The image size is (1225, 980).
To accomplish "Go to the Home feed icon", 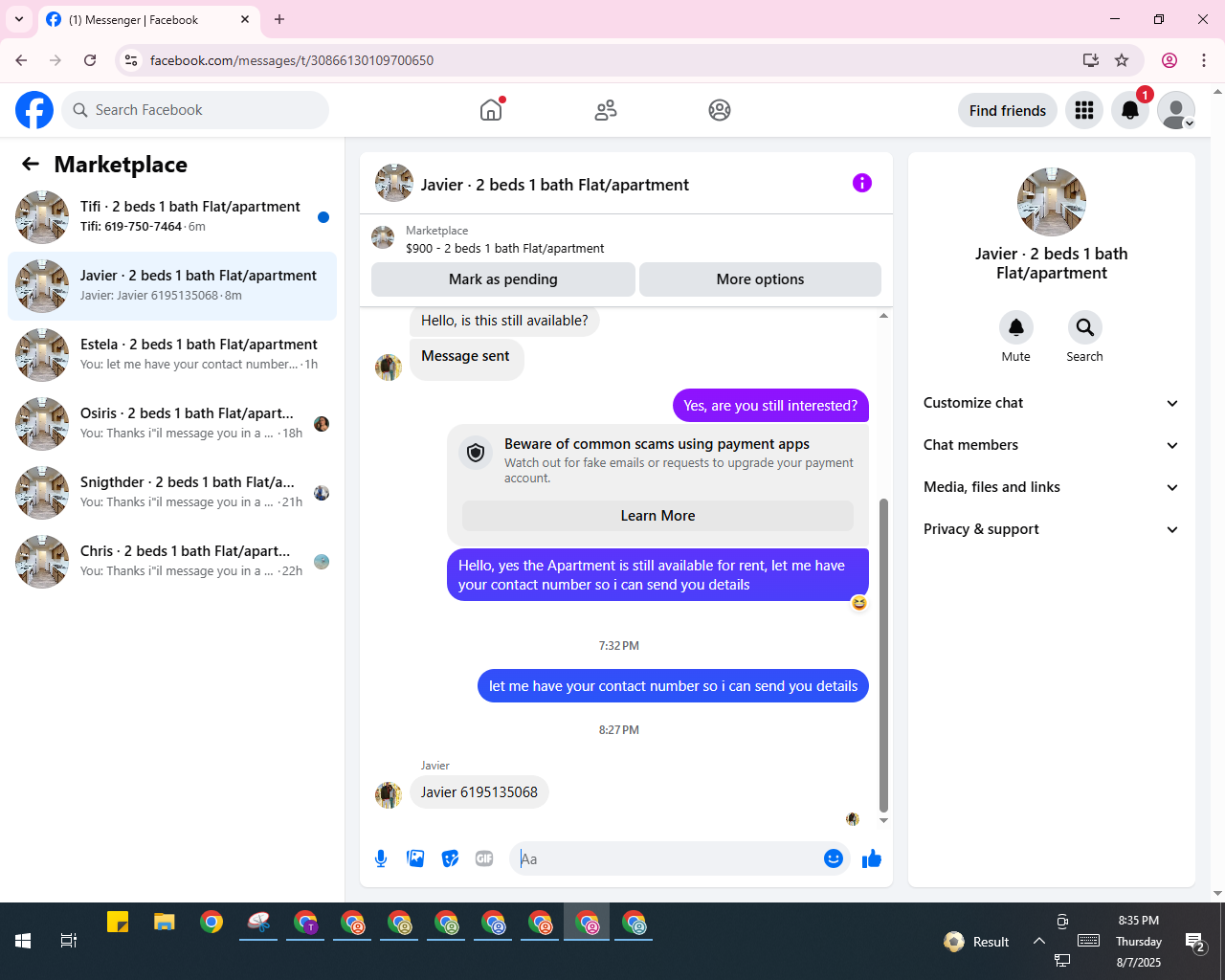I will pos(491,110).
